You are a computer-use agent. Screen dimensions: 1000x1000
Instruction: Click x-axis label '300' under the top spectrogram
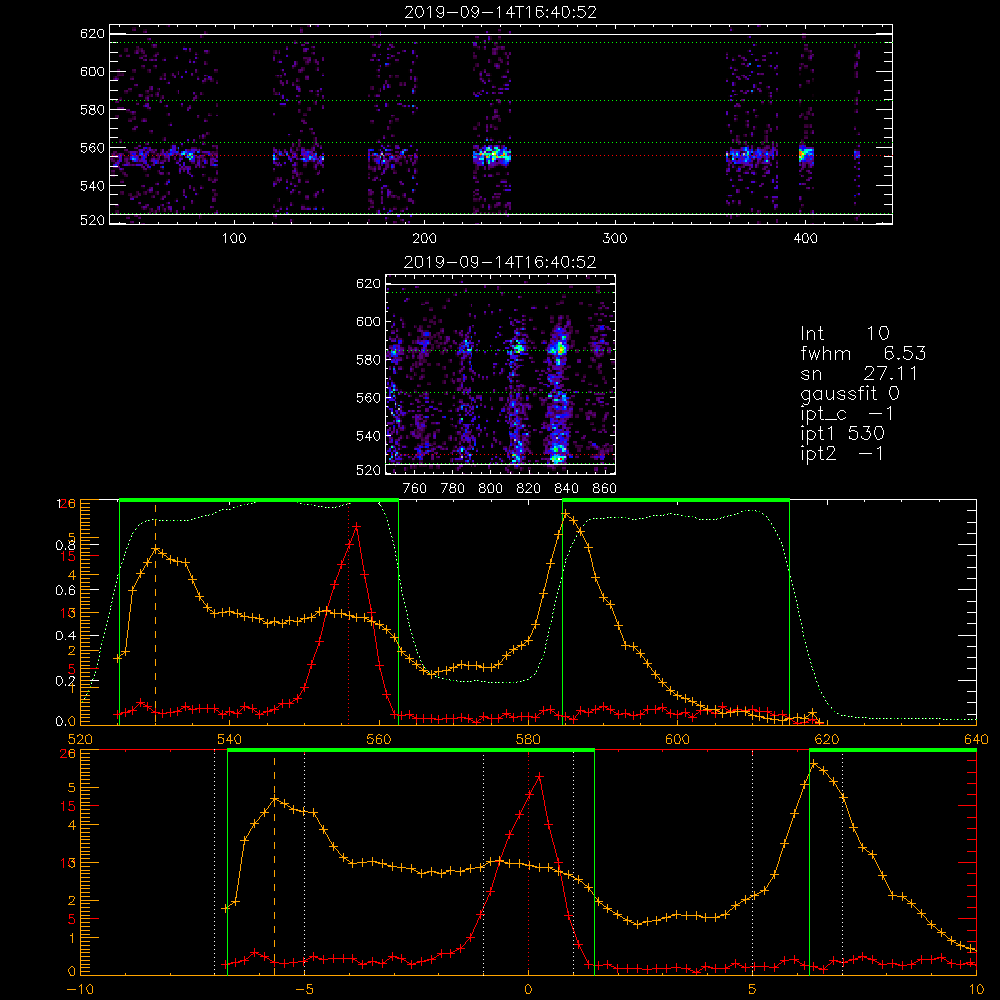(615, 239)
